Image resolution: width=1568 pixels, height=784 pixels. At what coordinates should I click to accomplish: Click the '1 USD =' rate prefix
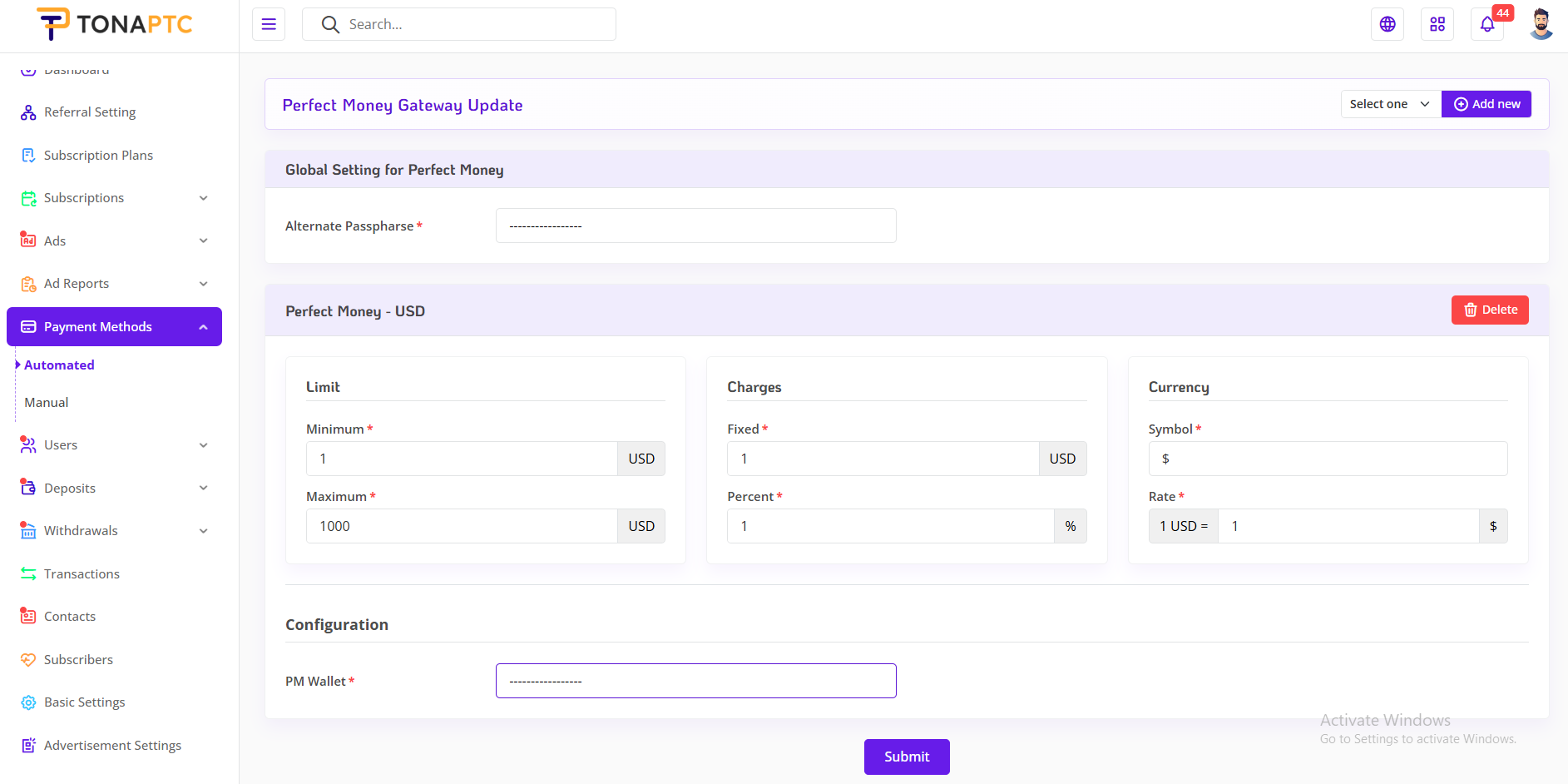[x=1184, y=526]
